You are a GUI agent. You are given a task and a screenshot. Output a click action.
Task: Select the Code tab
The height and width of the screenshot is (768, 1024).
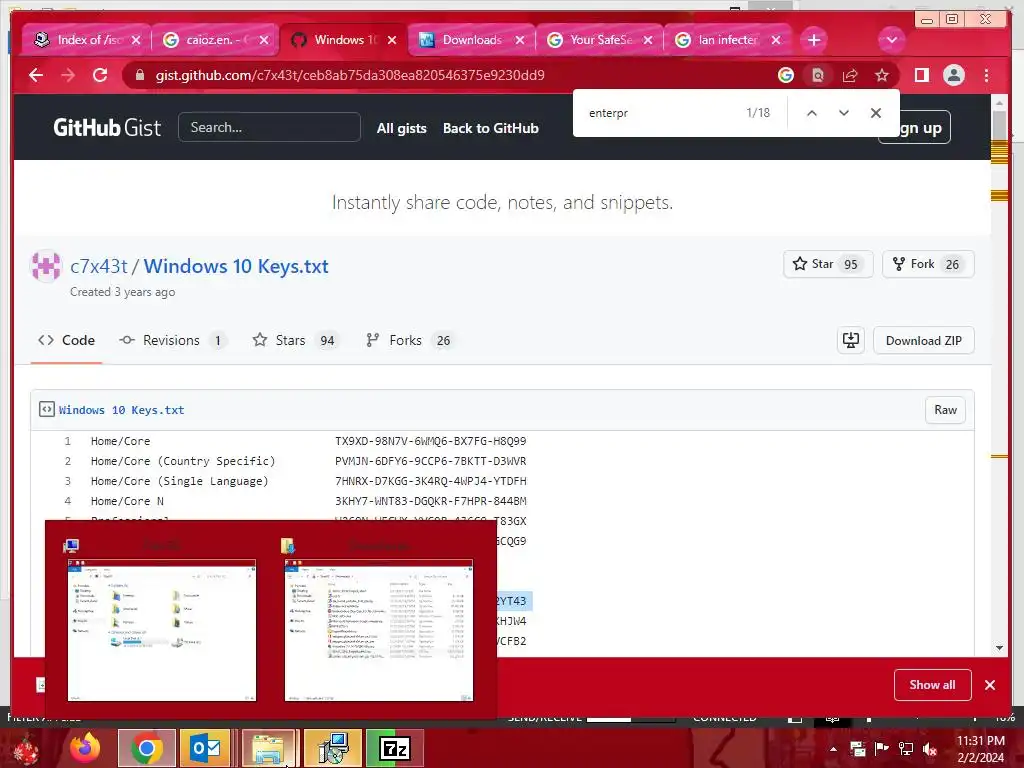tap(67, 340)
